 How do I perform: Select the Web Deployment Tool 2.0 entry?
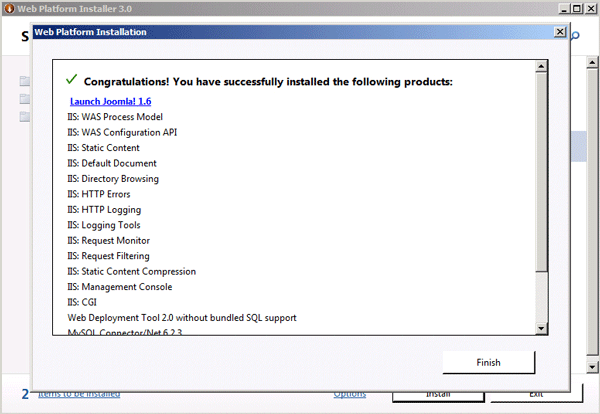click(182, 318)
